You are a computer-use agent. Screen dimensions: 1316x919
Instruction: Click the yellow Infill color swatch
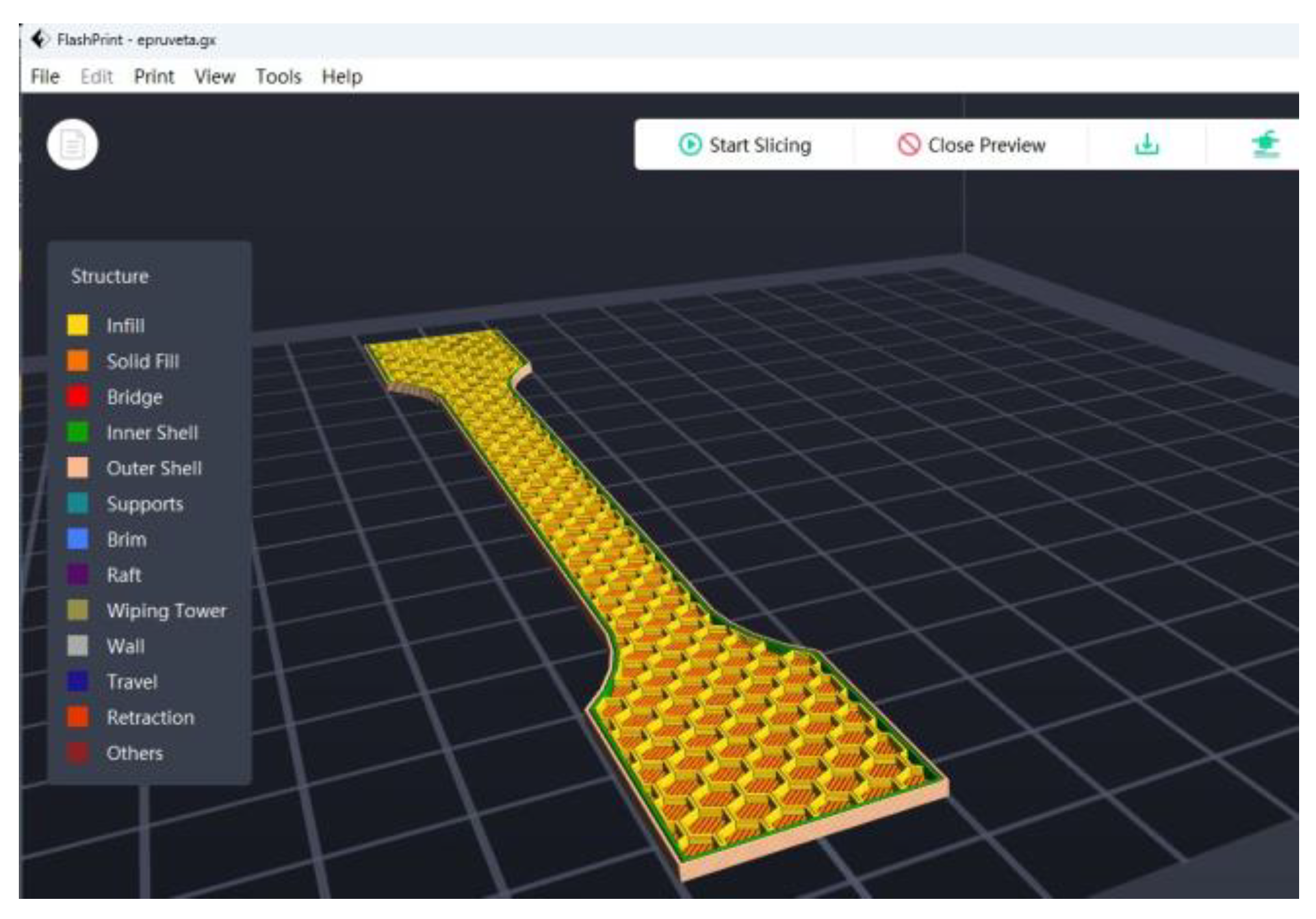pos(78,325)
